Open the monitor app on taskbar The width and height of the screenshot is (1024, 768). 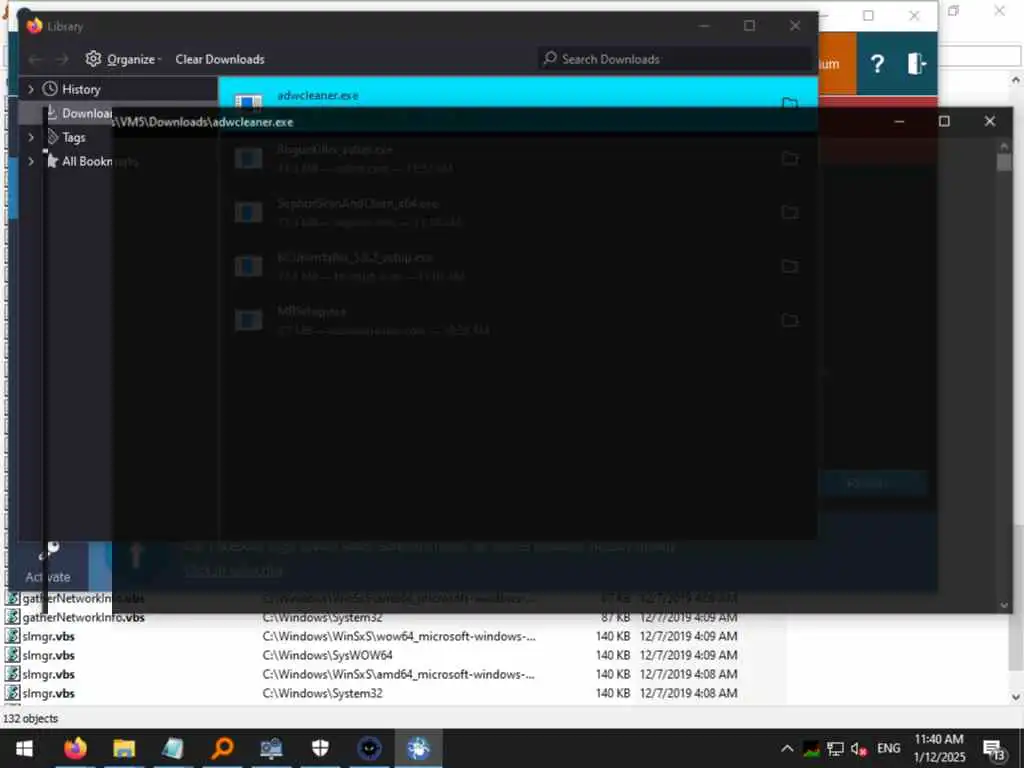pos(270,748)
